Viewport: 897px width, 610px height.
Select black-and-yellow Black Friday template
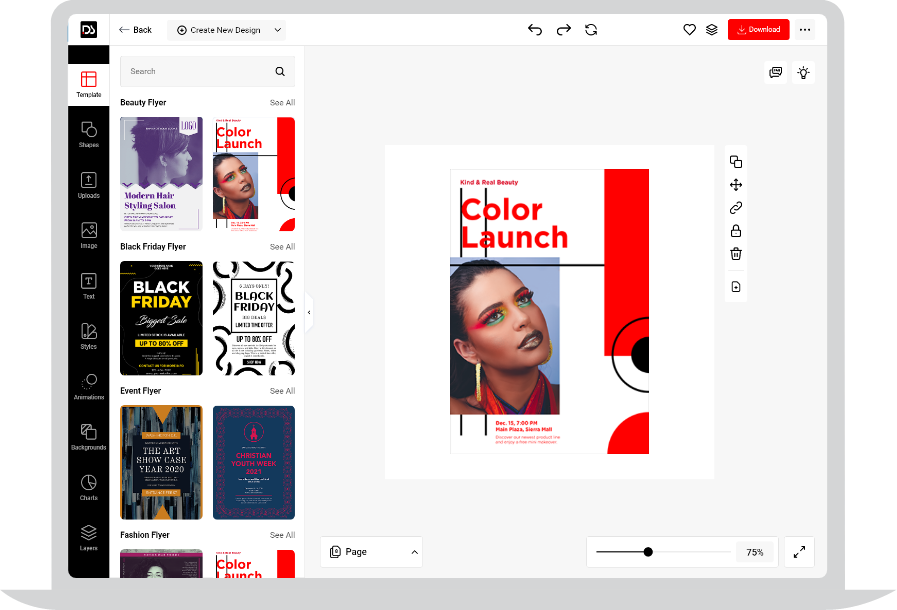point(161,318)
